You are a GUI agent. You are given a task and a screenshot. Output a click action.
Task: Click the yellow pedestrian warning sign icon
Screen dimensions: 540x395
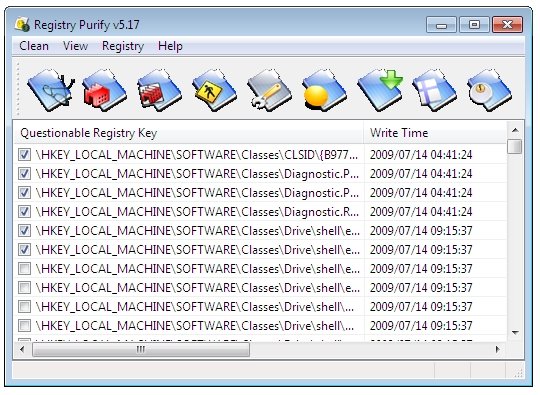point(215,90)
